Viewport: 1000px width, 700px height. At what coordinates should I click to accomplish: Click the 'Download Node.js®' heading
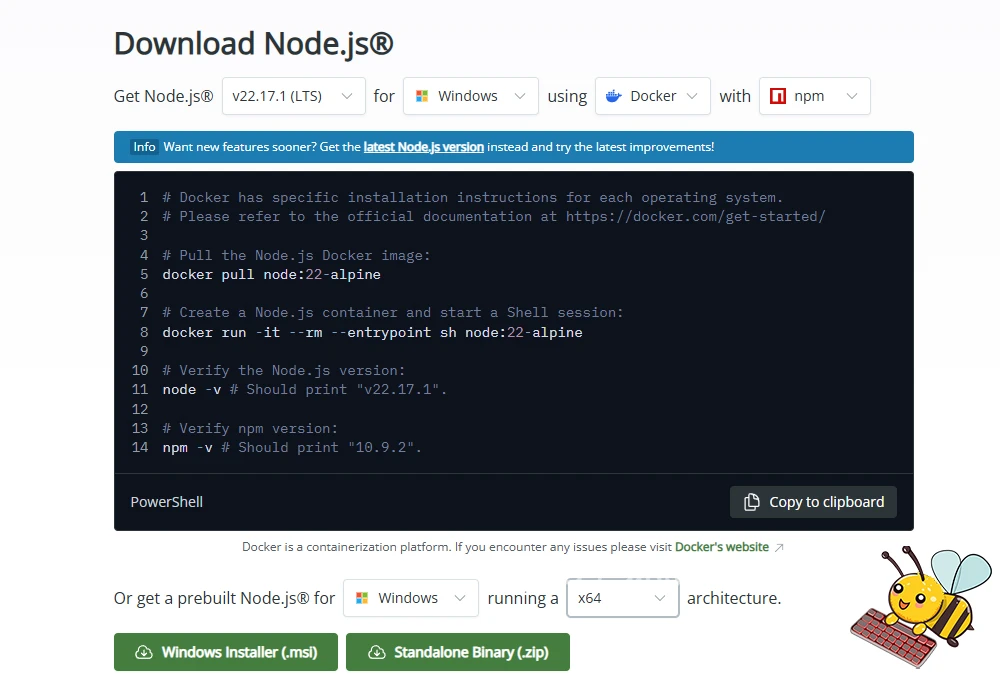coord(253,43)
